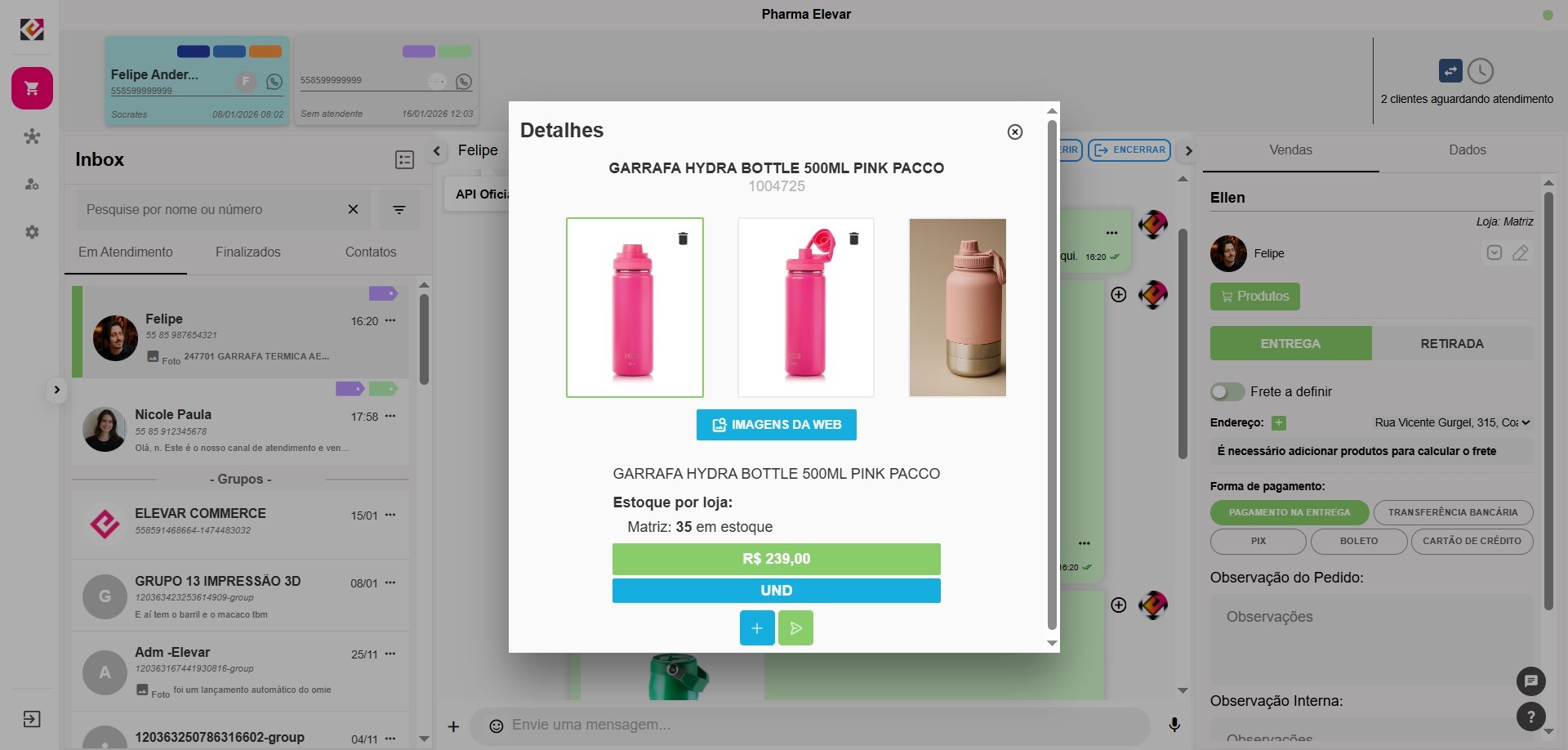Click the green send product button
The width and height of the screenshot is (1568, 750).
(796, 628)
